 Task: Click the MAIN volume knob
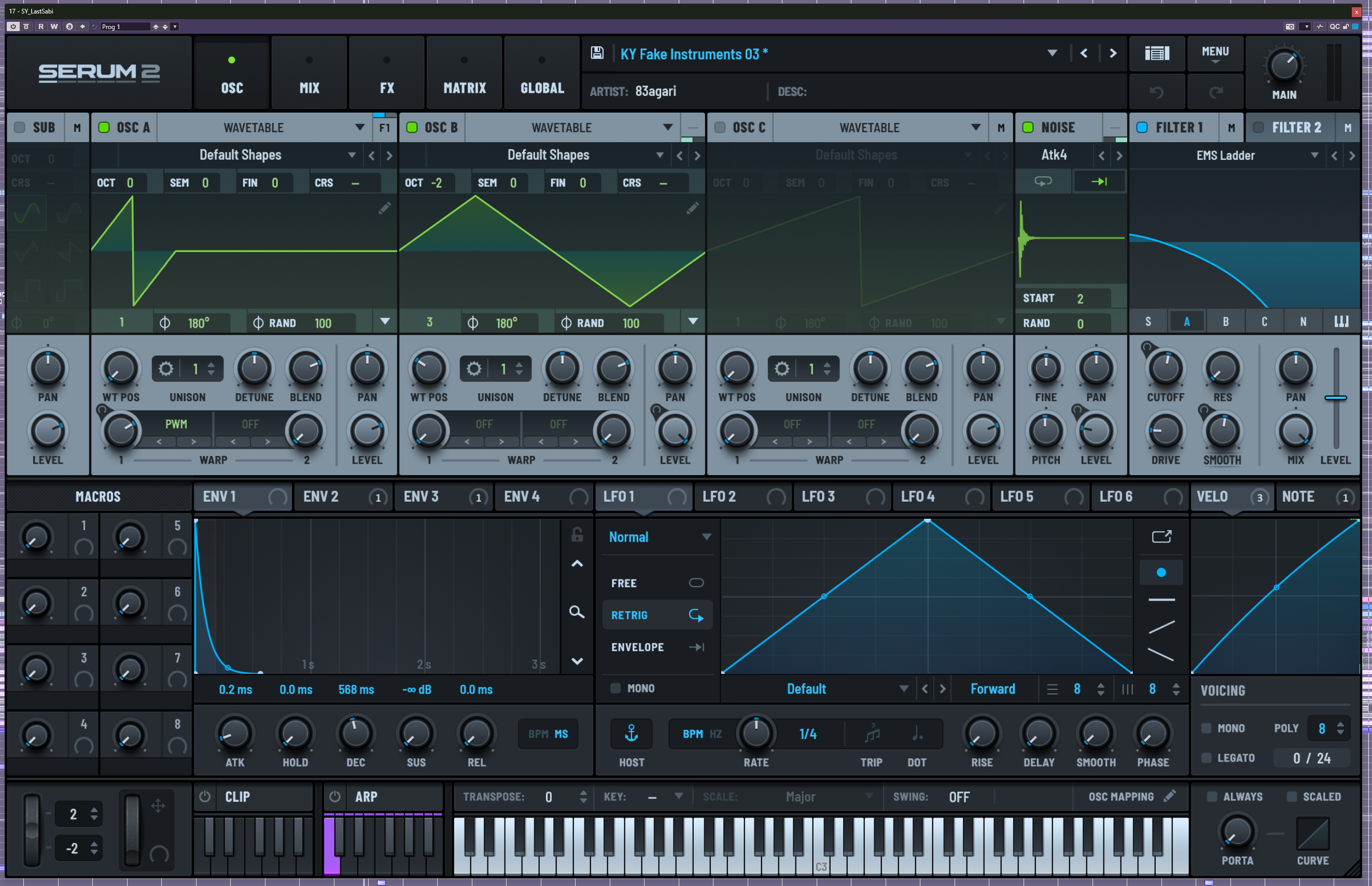[1283, 66]
